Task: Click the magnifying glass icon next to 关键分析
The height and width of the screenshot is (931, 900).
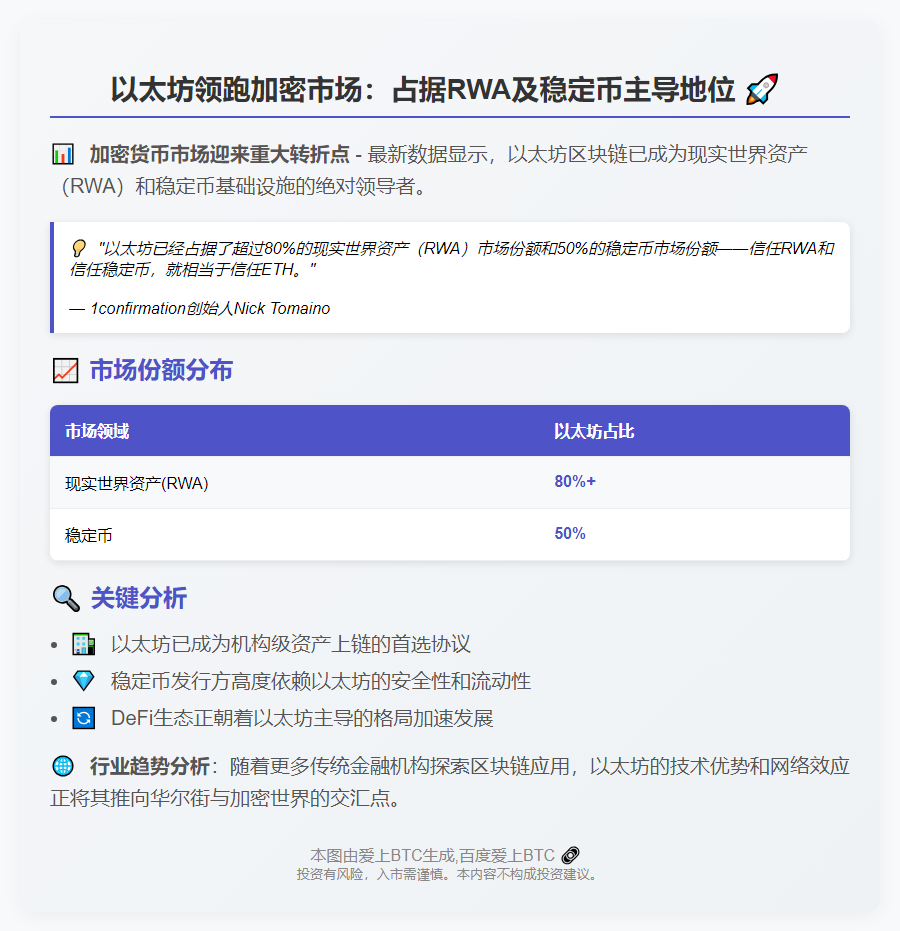Action: (66, 599)
